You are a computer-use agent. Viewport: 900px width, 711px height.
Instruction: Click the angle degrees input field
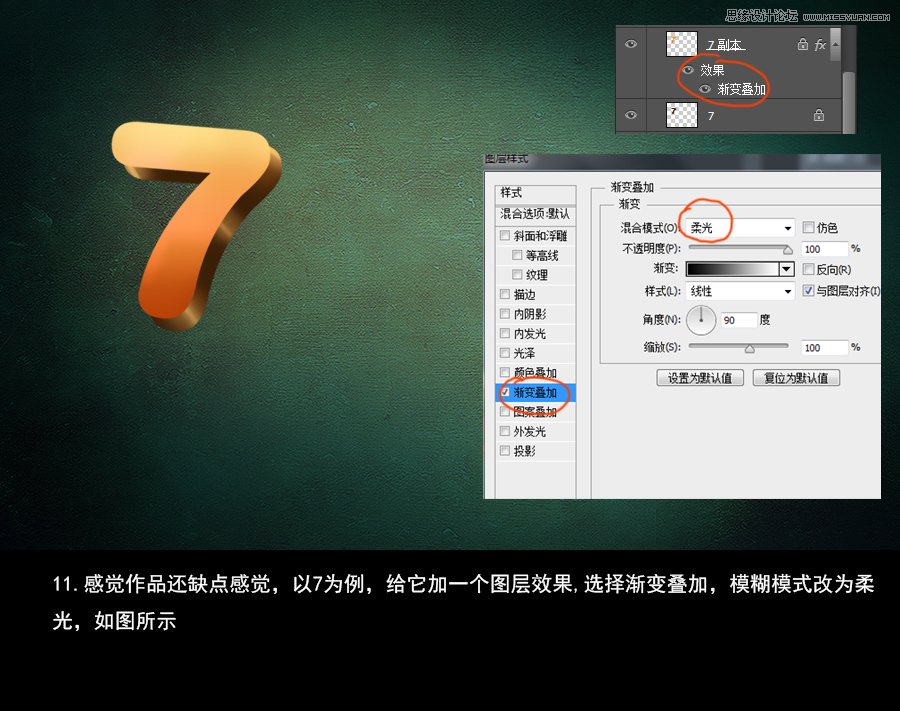(x=739, y=320)
